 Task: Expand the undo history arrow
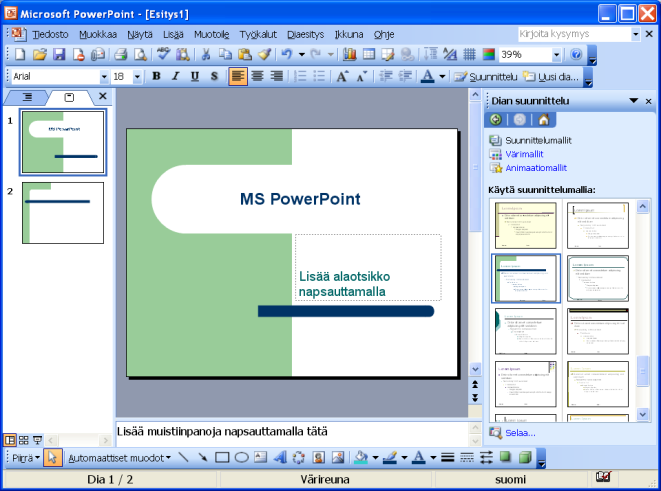(x=302, y=54)
